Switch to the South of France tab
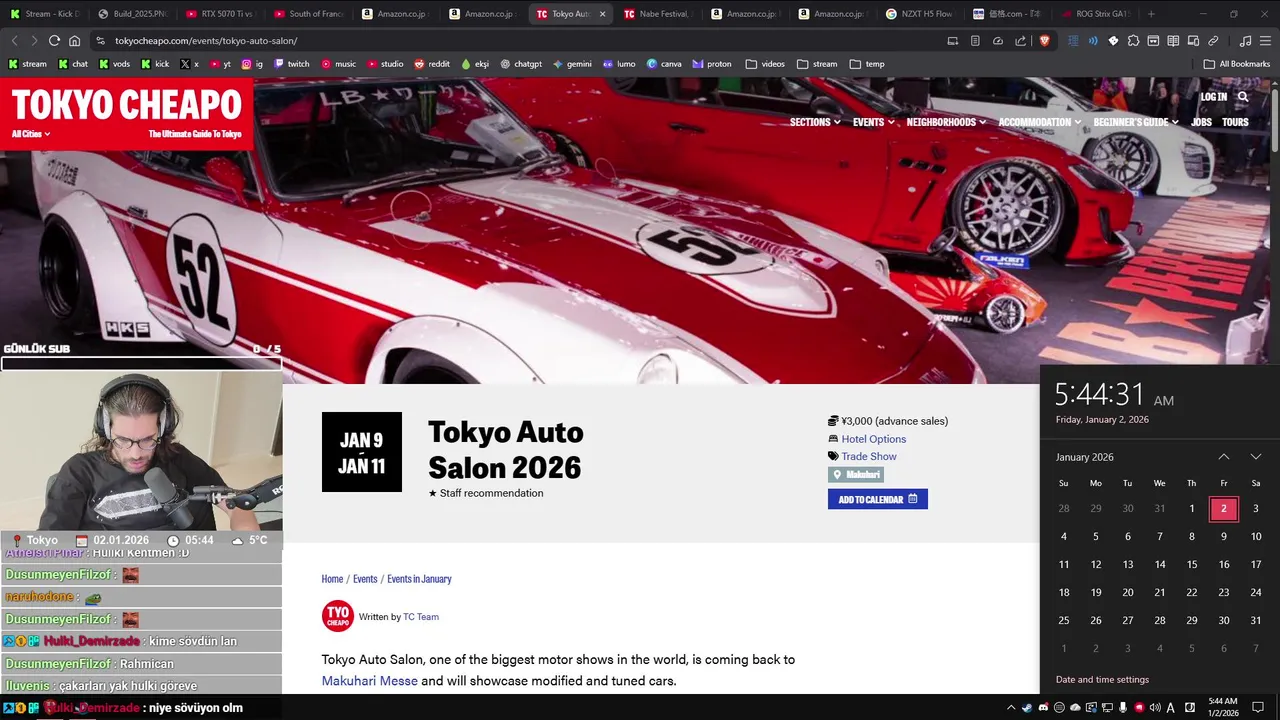1280x720 pixels. click(307, 14)
